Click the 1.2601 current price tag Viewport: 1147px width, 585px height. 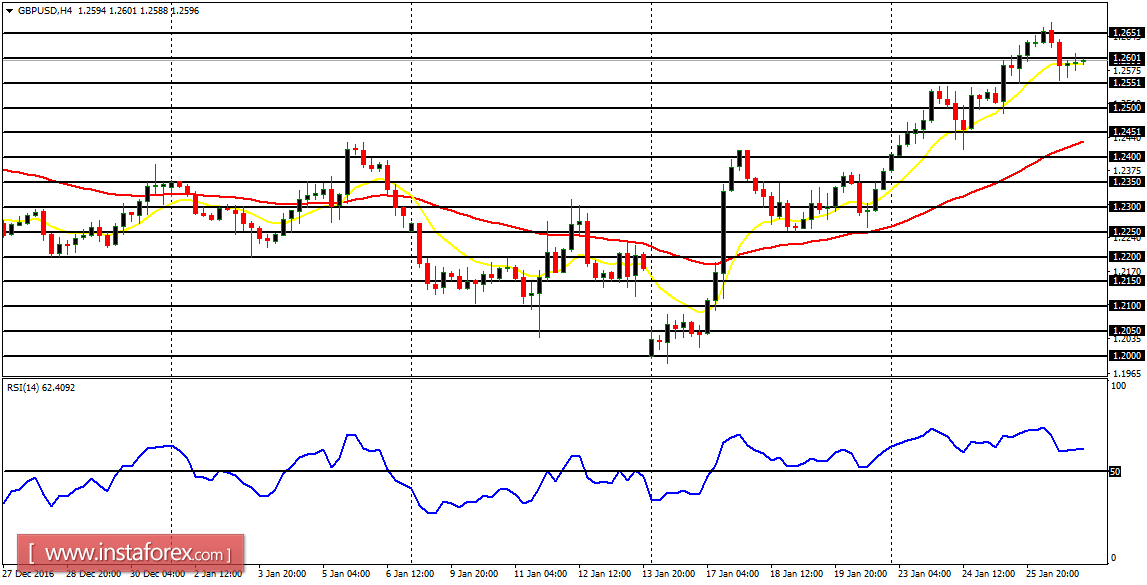[1125, 58]
